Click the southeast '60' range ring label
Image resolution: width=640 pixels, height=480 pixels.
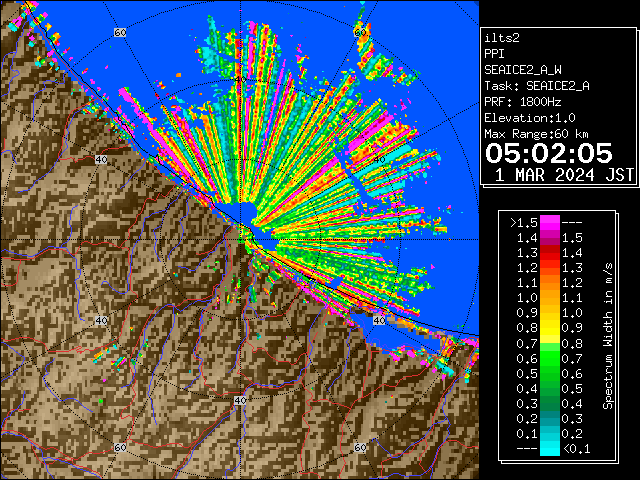click(360, 447)
